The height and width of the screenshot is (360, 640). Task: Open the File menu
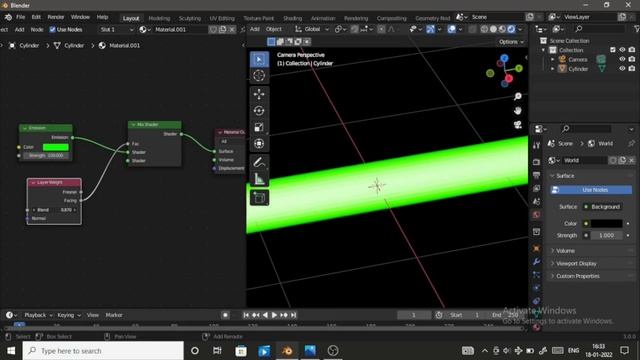pyautogui.click(x=20, y=17)
